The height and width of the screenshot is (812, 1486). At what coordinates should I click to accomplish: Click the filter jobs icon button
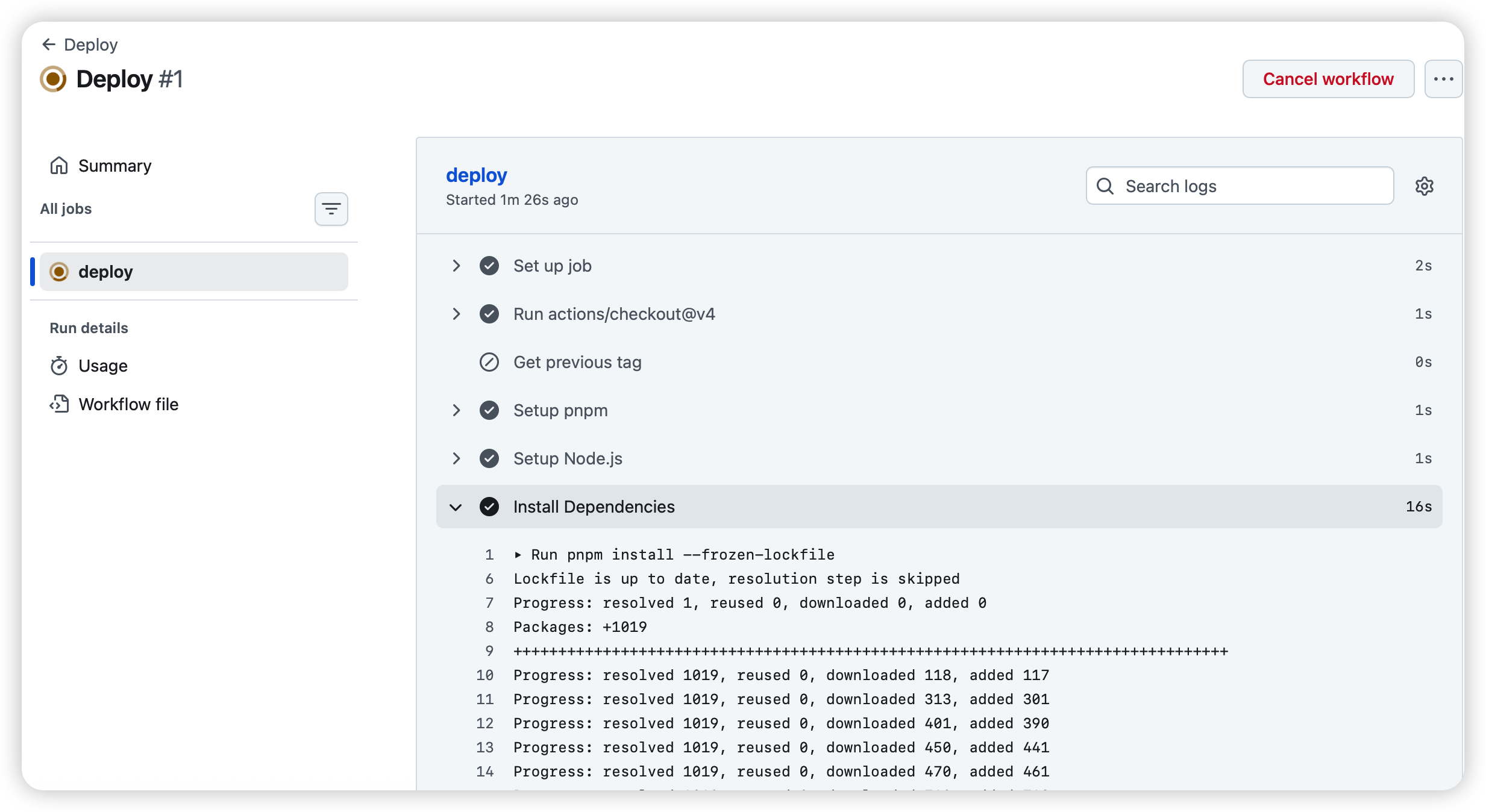pos(331,209)
